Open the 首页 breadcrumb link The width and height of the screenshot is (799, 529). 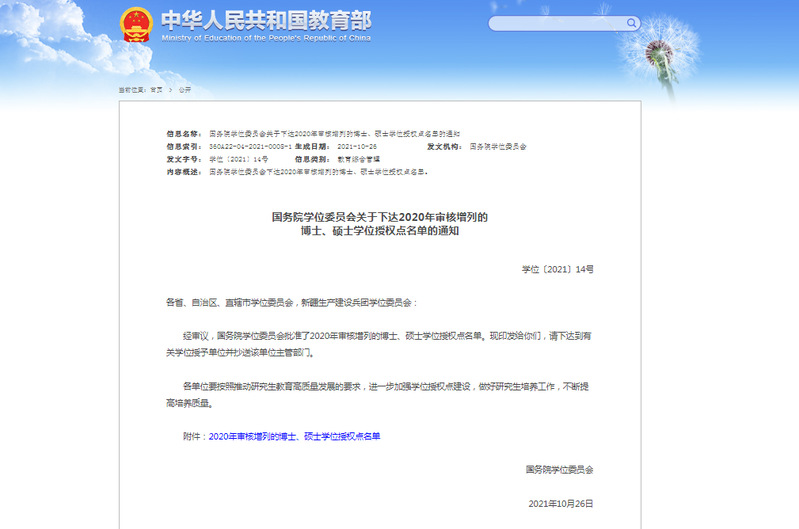pyautogui.click(x=156, y=90)
